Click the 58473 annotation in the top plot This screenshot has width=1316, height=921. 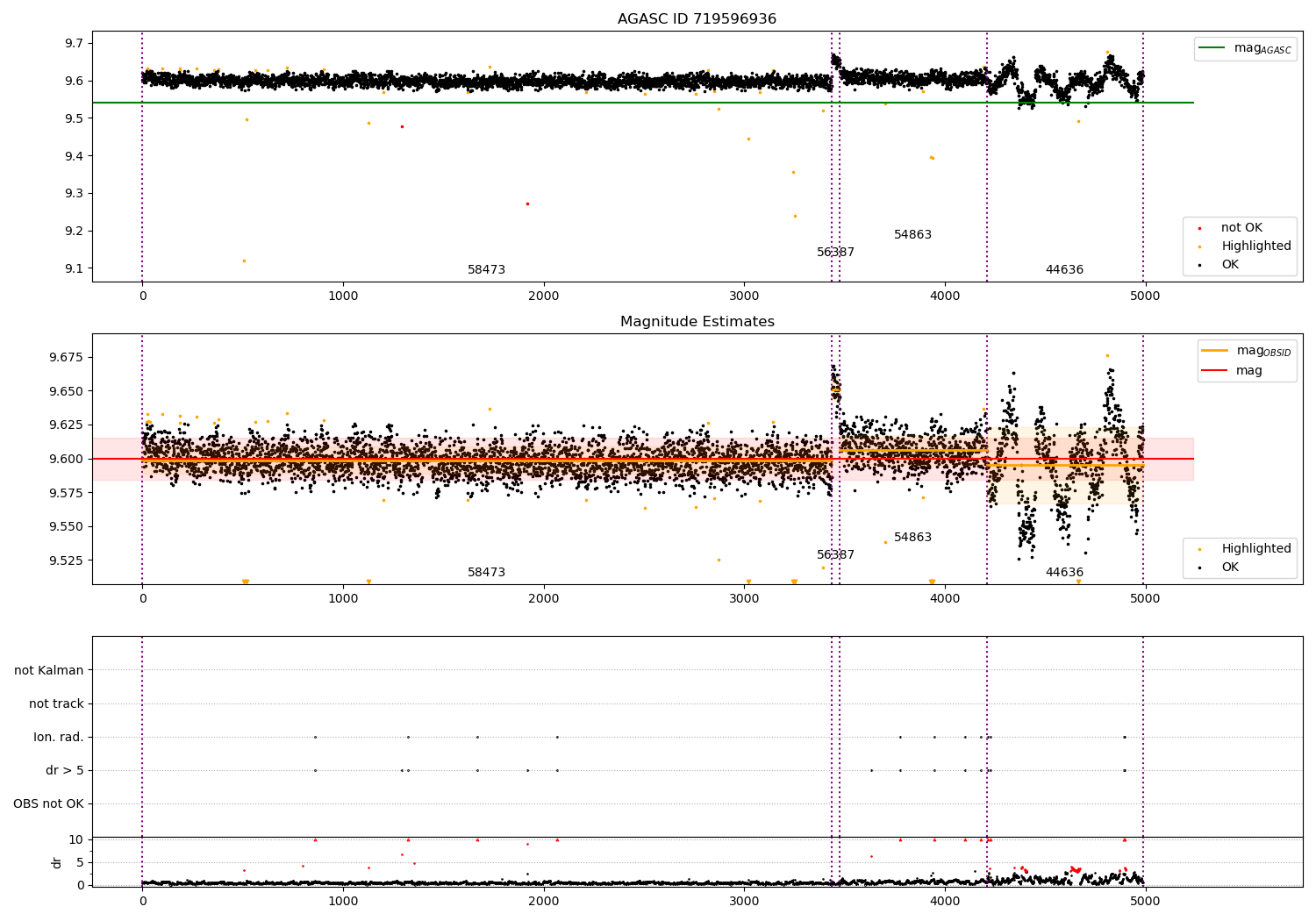(486, 270)
